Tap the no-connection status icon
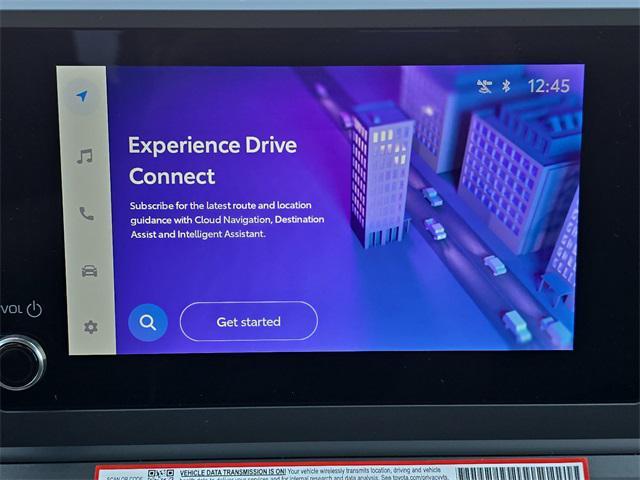 (484, 86)
